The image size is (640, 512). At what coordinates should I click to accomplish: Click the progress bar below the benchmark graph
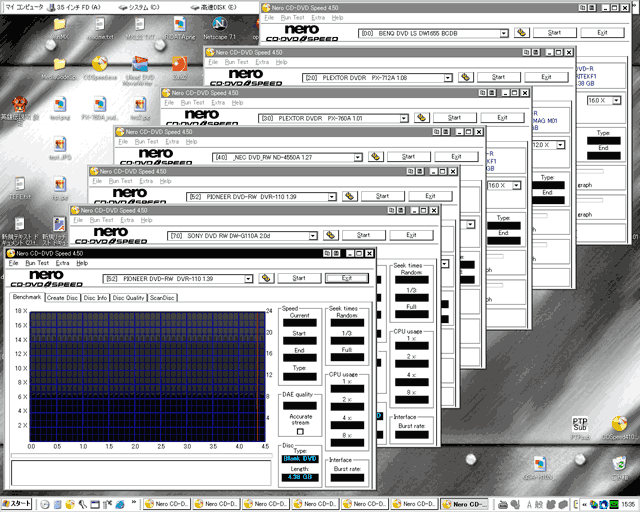(142, 455)
